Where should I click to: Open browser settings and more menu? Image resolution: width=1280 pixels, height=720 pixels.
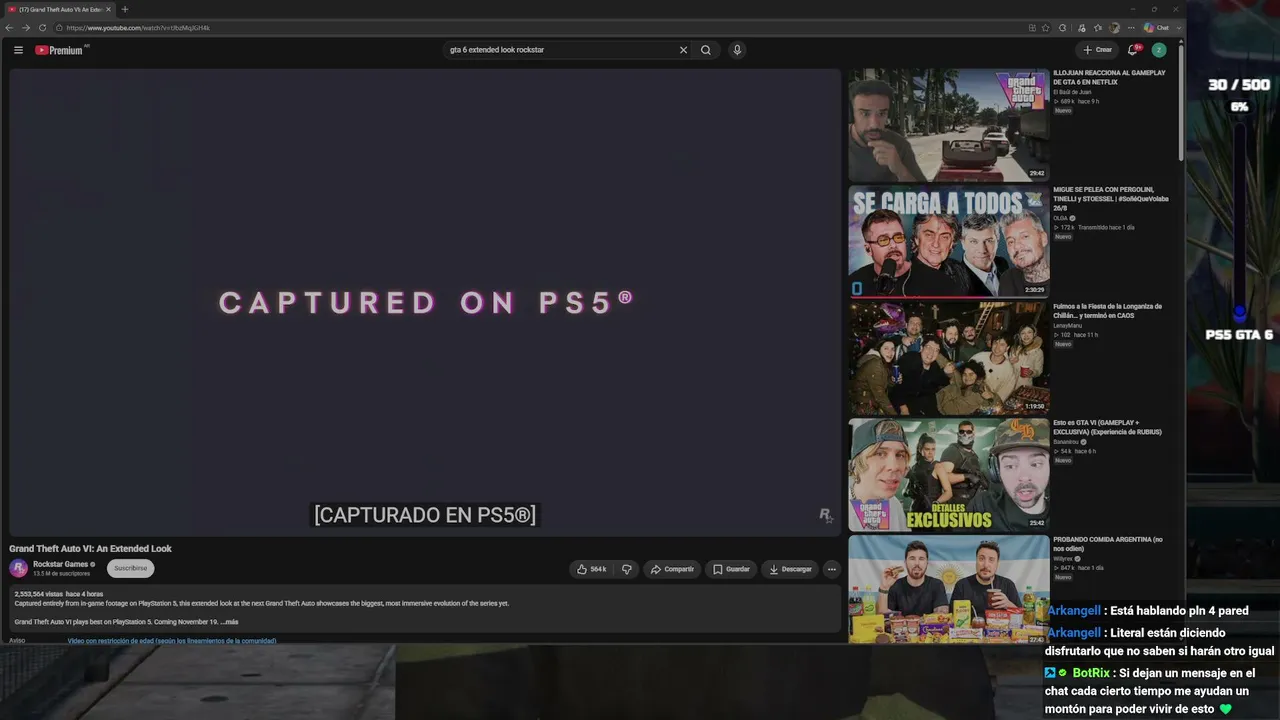(1131, 28)
